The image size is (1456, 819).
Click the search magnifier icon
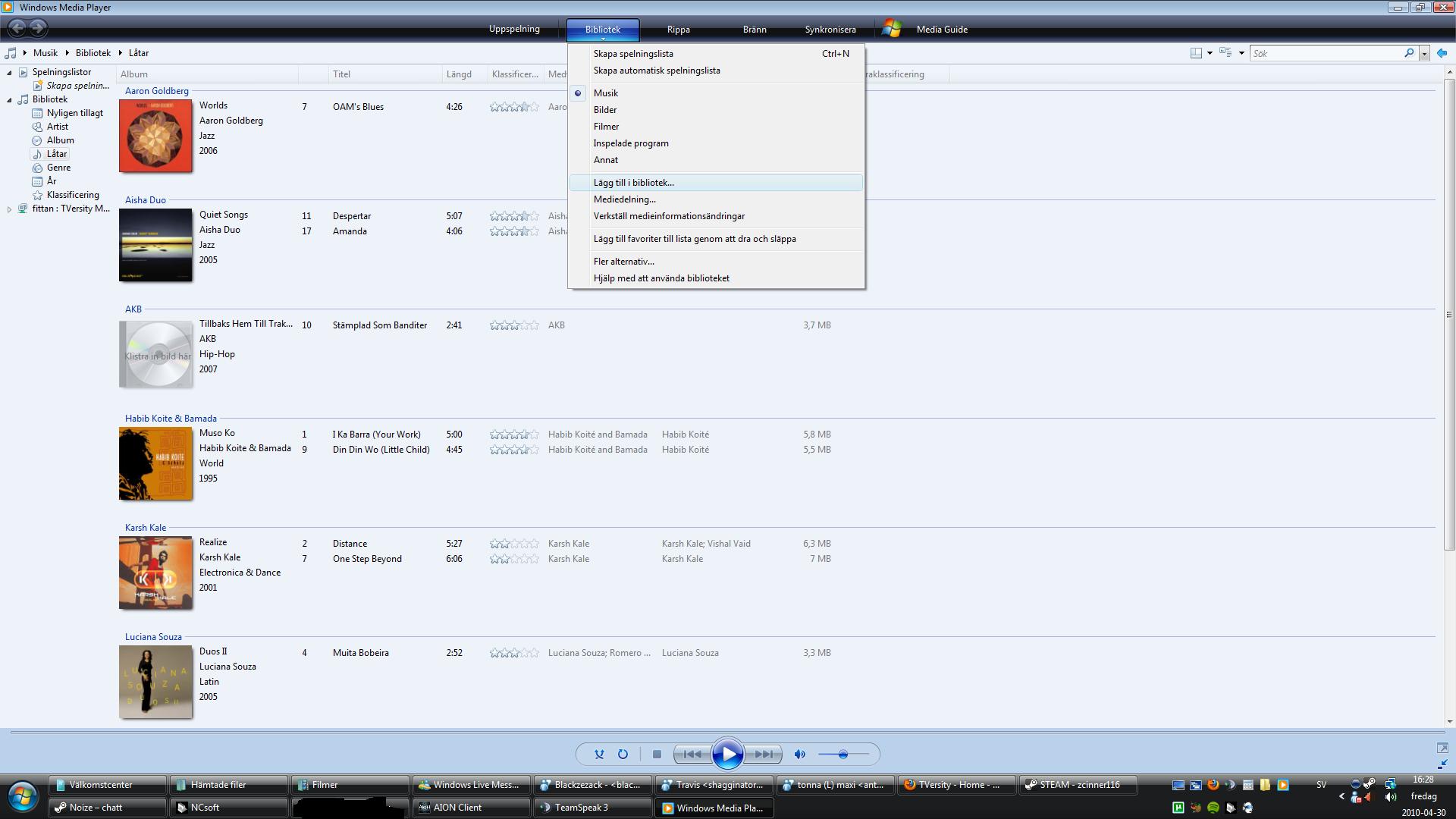tap(1409, 53)
